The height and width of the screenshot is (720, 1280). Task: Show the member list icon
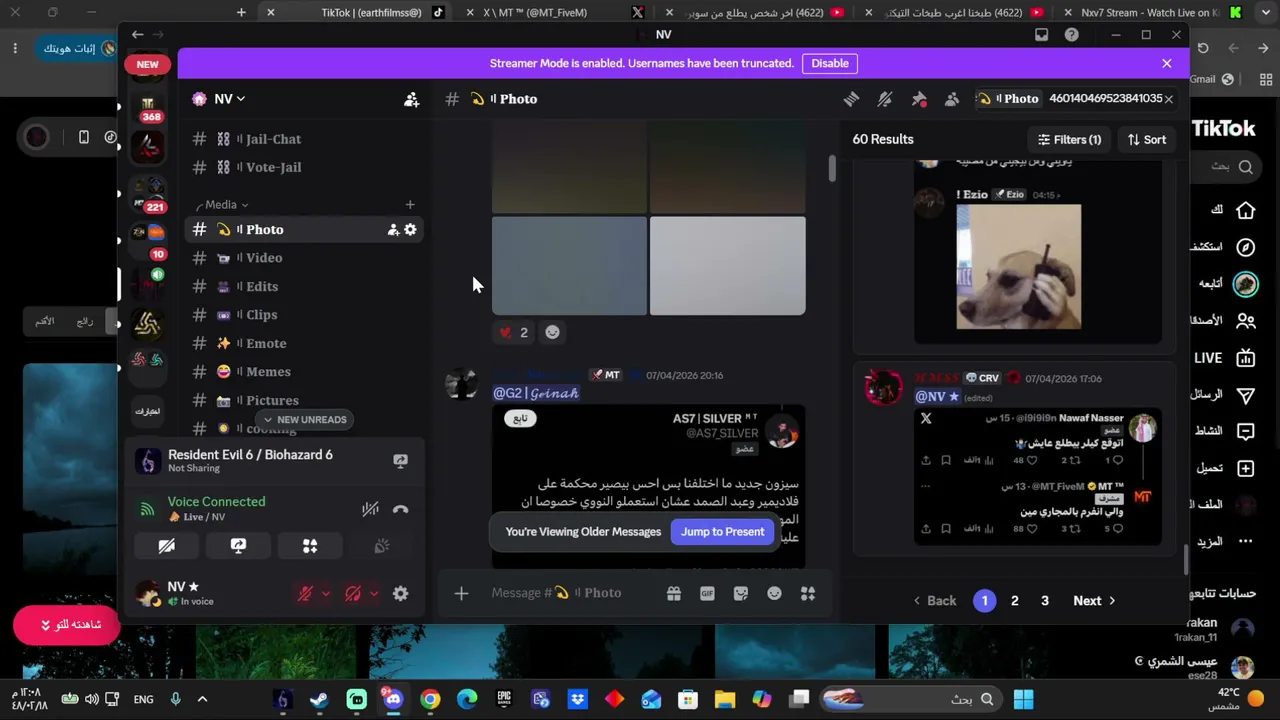tap(952, 99)
